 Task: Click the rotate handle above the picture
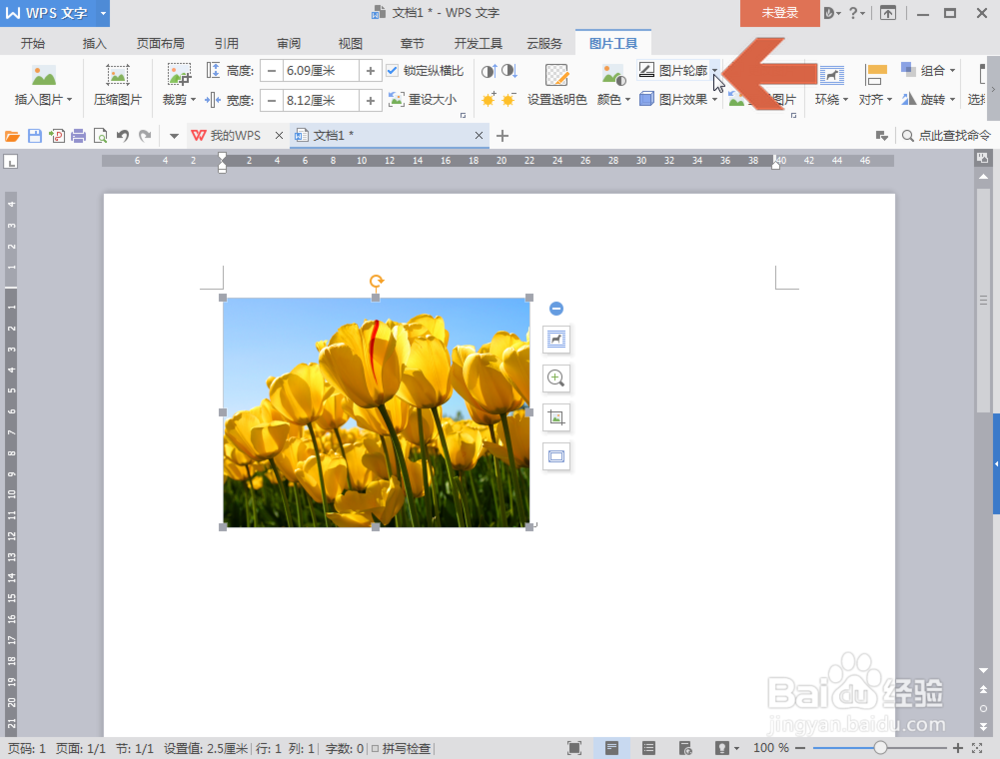pyautogui.click(x=376, y=281)
